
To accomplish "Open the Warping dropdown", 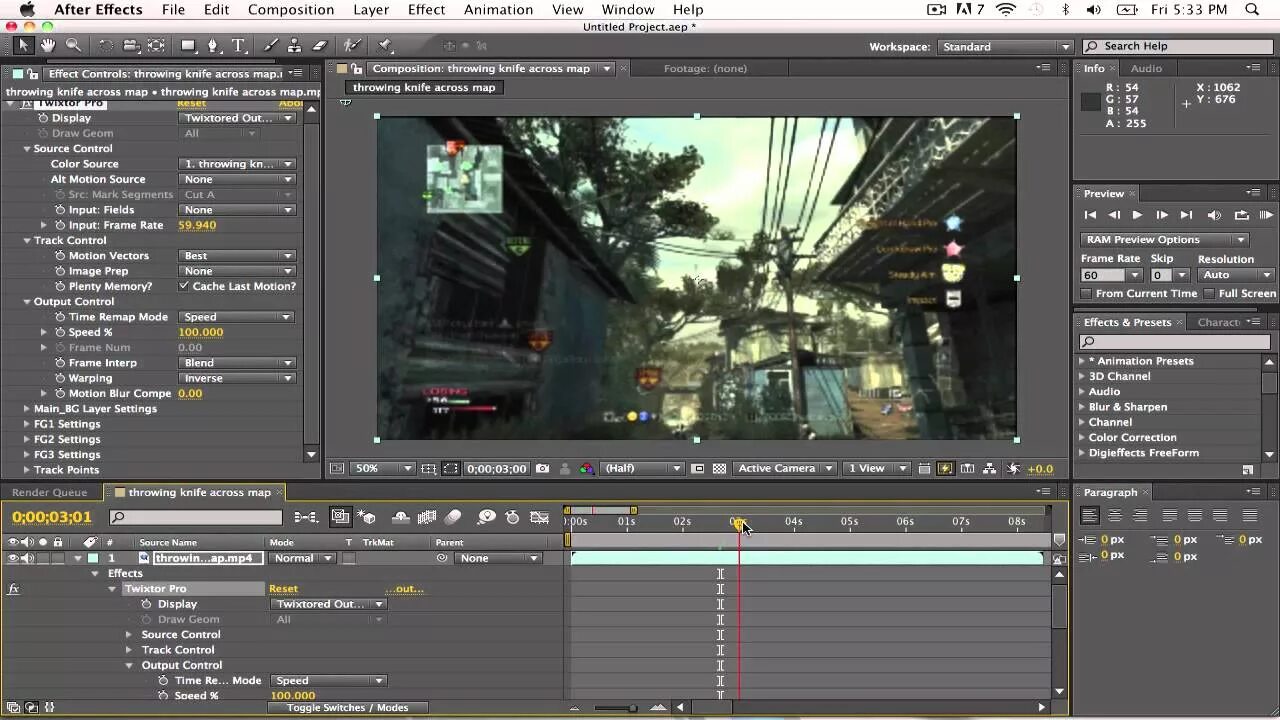I will 238,378.
